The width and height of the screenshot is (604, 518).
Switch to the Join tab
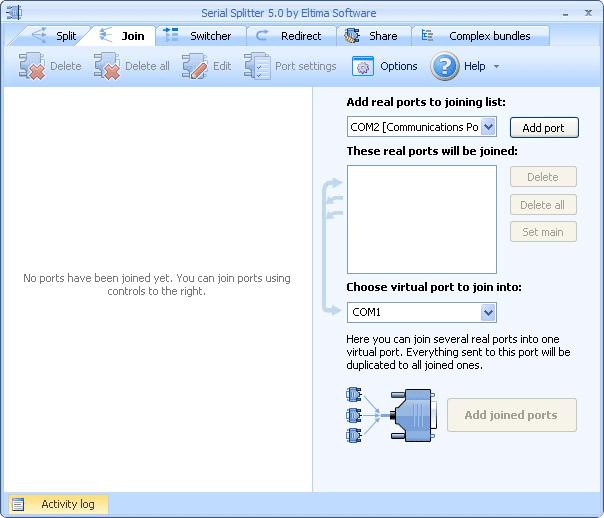tap(121, 36)
